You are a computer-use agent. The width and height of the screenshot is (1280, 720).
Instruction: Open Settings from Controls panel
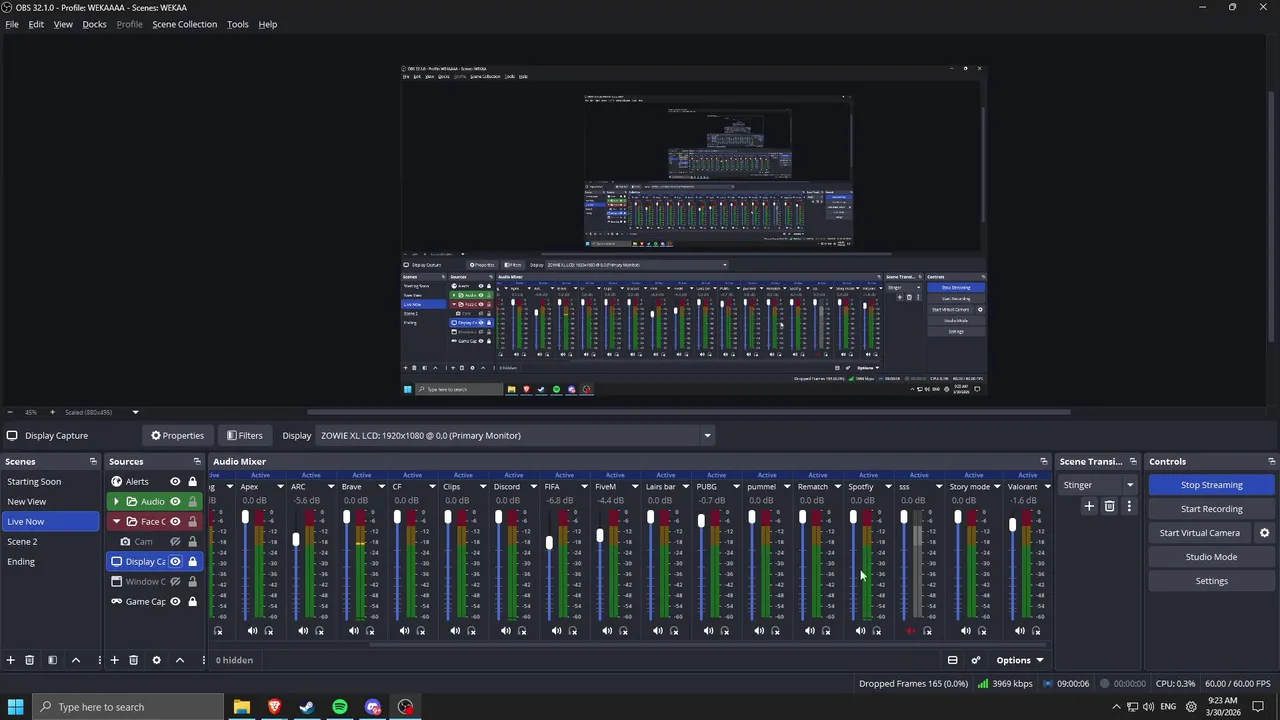click(1211, 581)
